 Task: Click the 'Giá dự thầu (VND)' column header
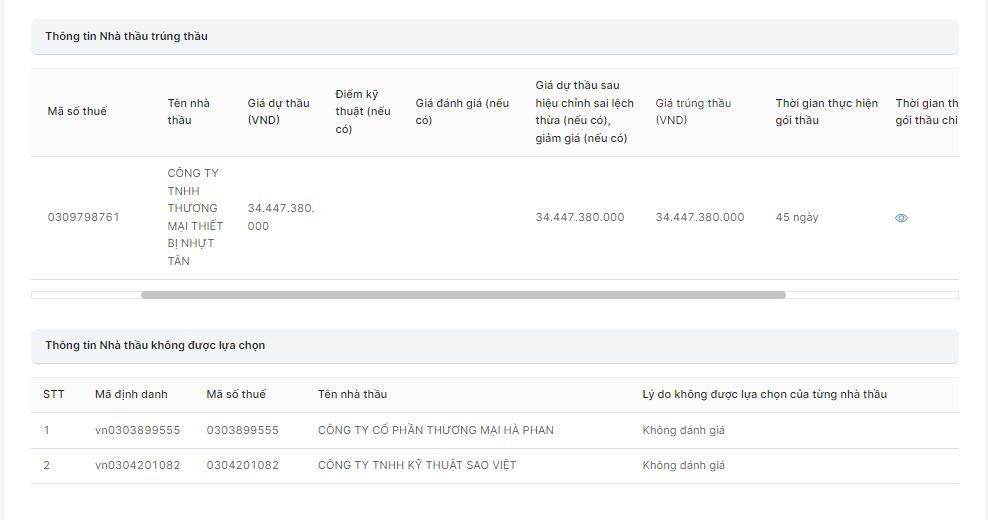point(278,111)
